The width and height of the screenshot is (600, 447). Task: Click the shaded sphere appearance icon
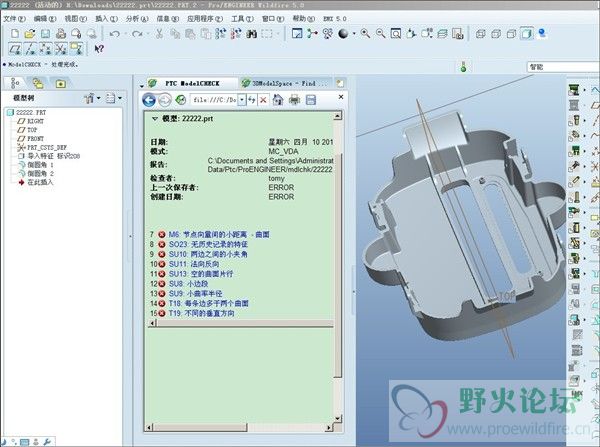(x=343, y=34)
